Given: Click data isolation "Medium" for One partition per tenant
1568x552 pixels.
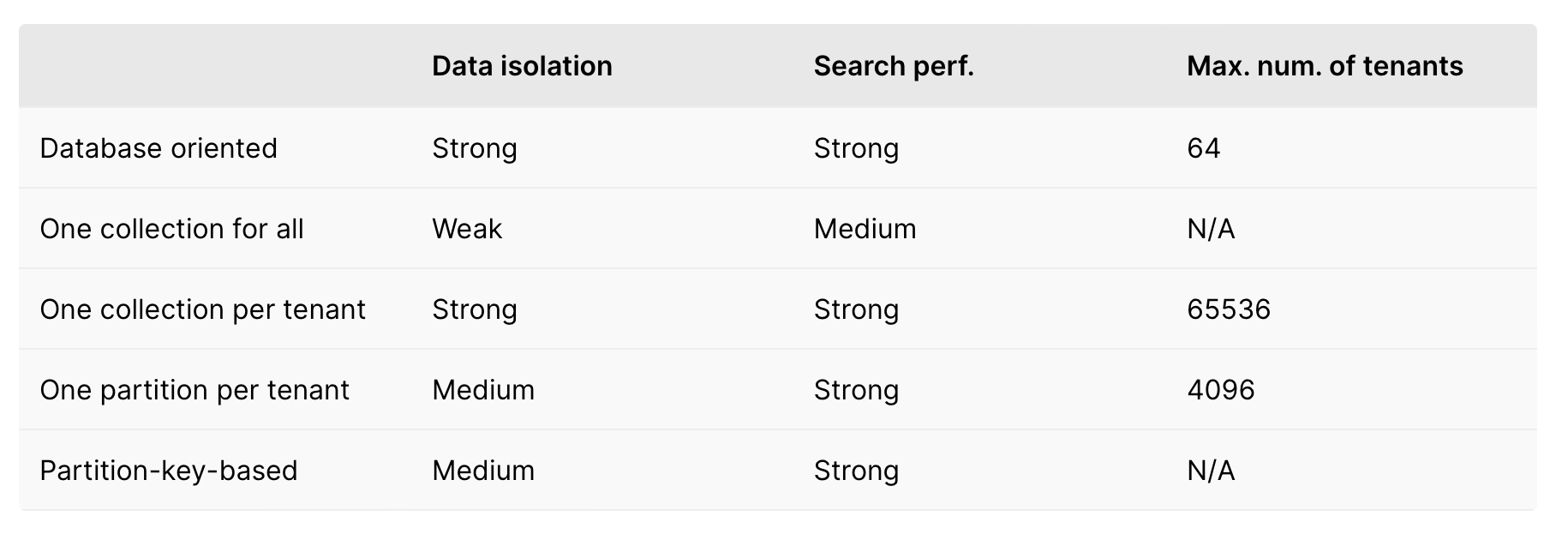Looking at the screenshot, I should [x=483, y=390].
